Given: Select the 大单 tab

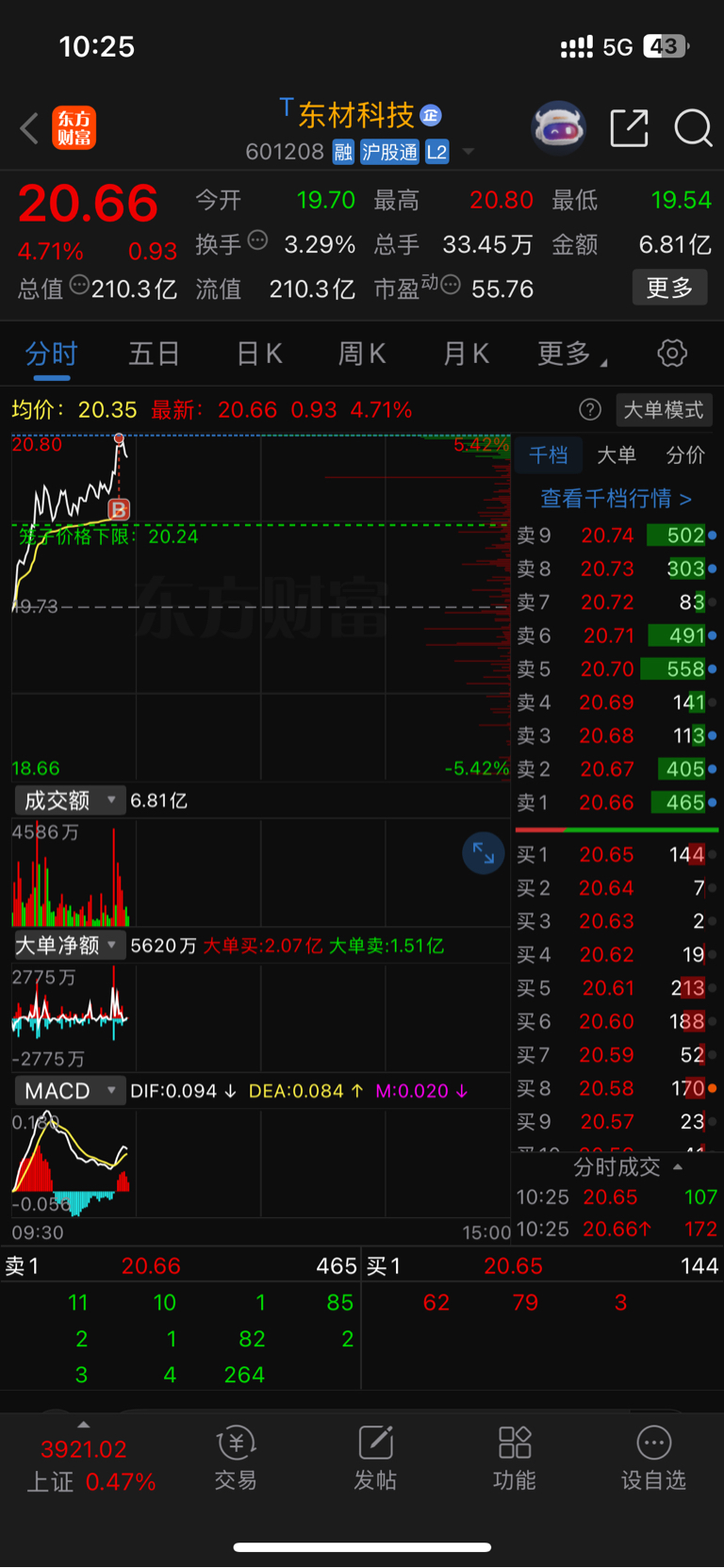Looking at the screenshot, I should tap(617, 455).
